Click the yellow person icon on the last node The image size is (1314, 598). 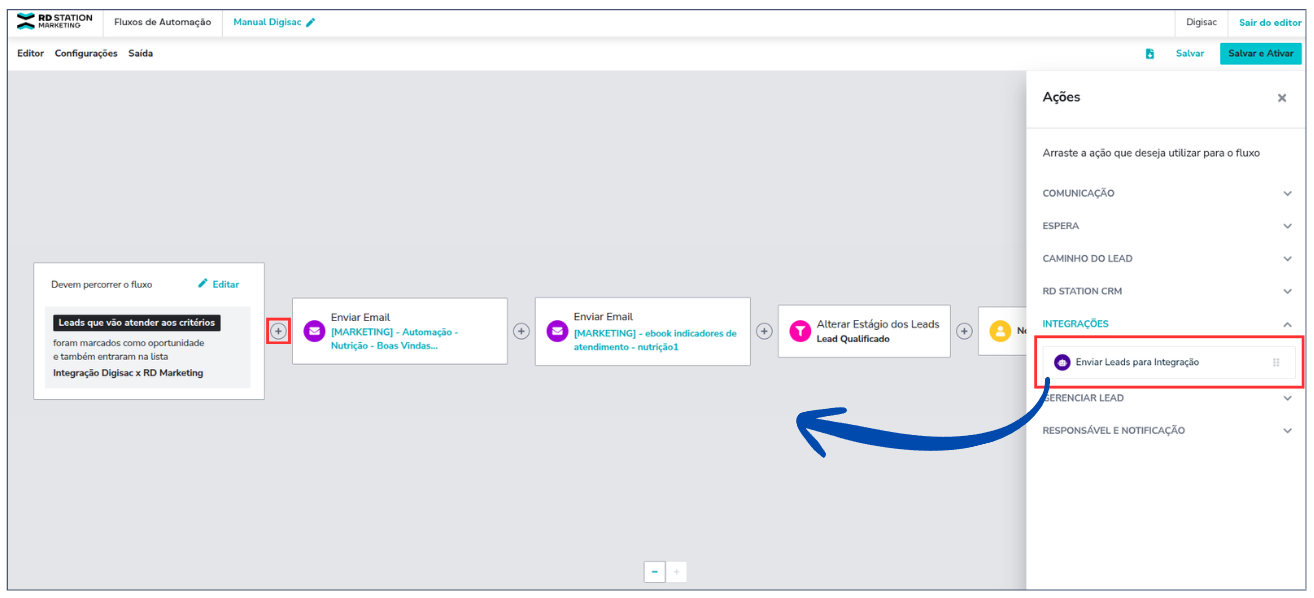(x=1000, y=331)
